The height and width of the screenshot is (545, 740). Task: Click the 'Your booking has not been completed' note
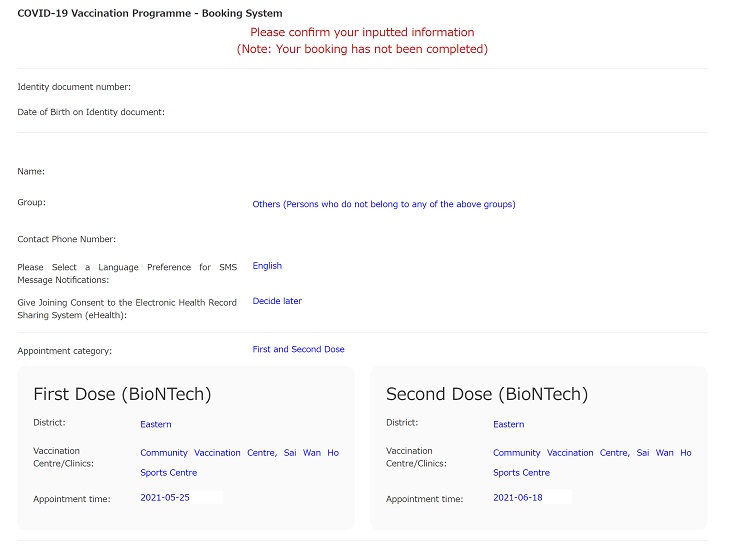pyautogui.click(x=362, y=49)
